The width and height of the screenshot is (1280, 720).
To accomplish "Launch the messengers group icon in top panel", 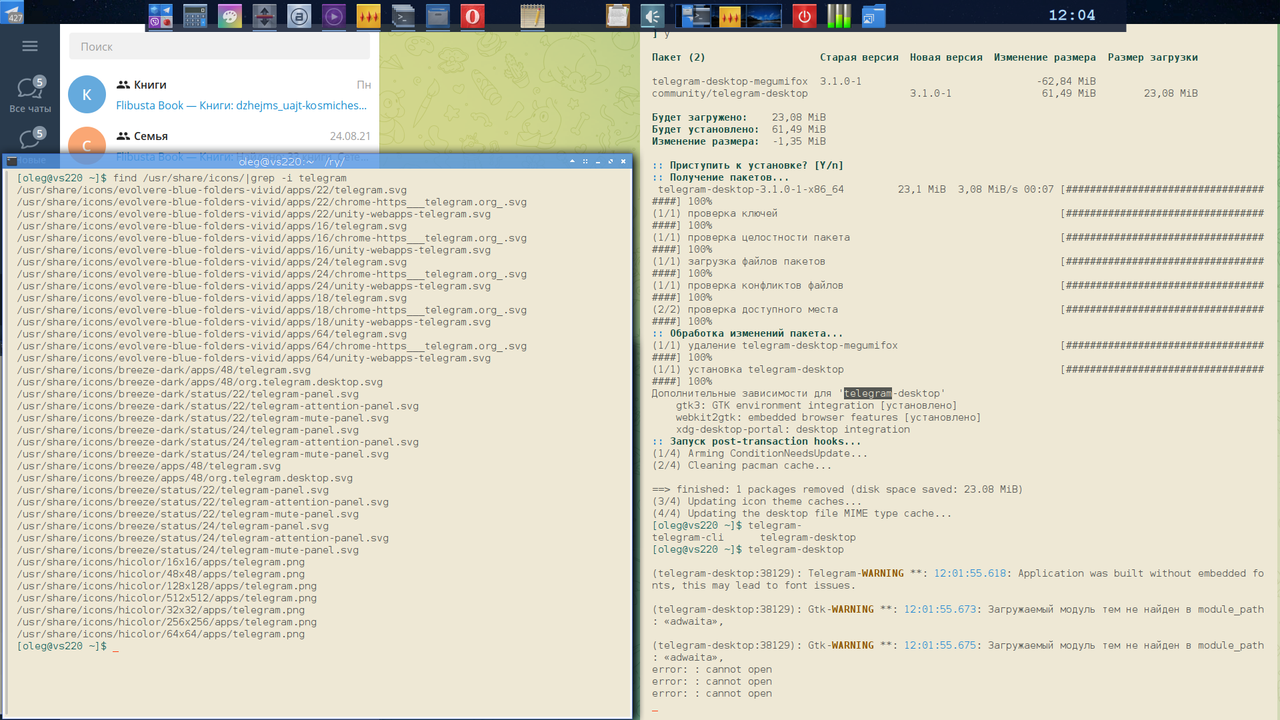I will pyautogui.click(x=161, y=16).
